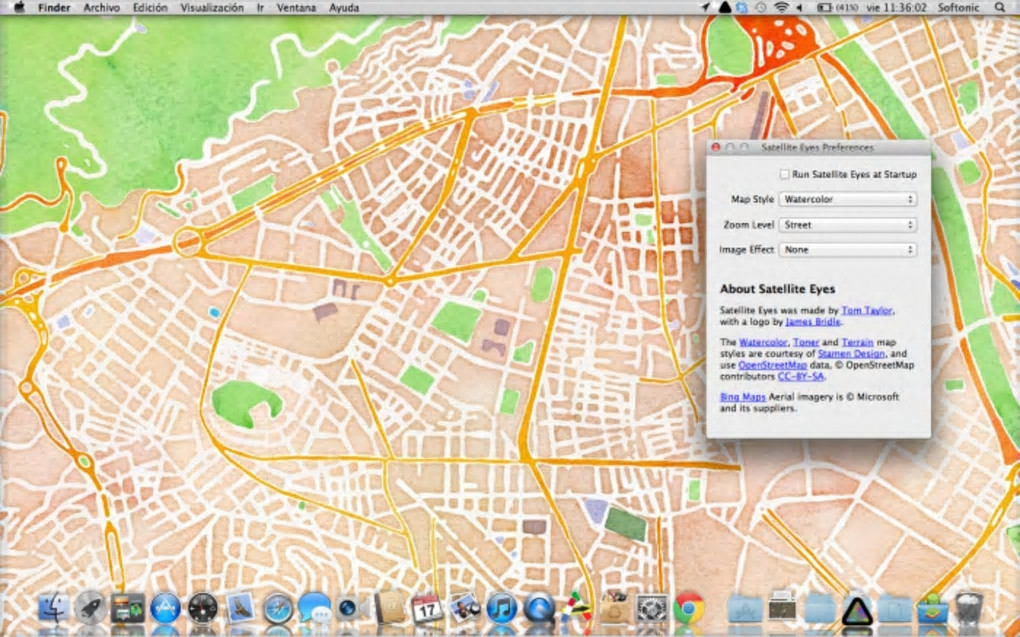This screenshot has width=1020, height=637.
Task: Open iTunes in the Dock
Action: coord(501,607)
